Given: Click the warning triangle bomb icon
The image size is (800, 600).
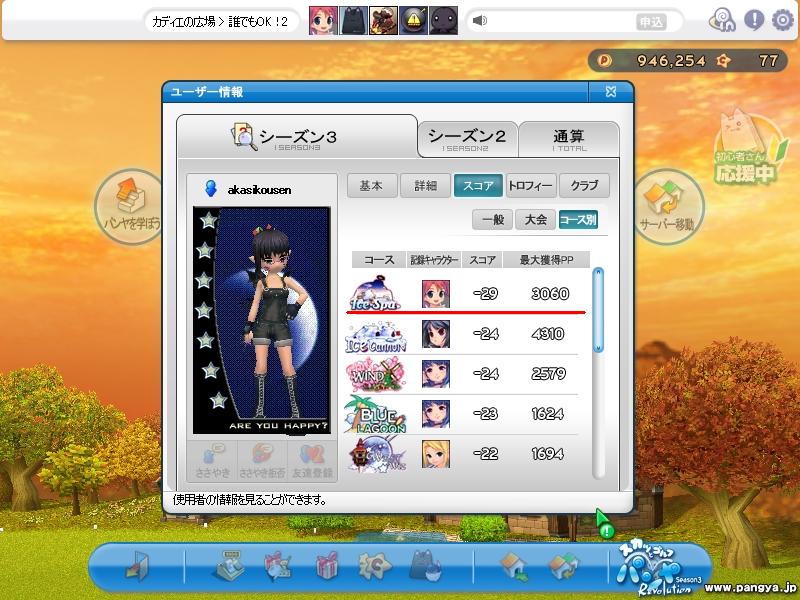Looking at the screenshot, I should click(x=413, y=21).
